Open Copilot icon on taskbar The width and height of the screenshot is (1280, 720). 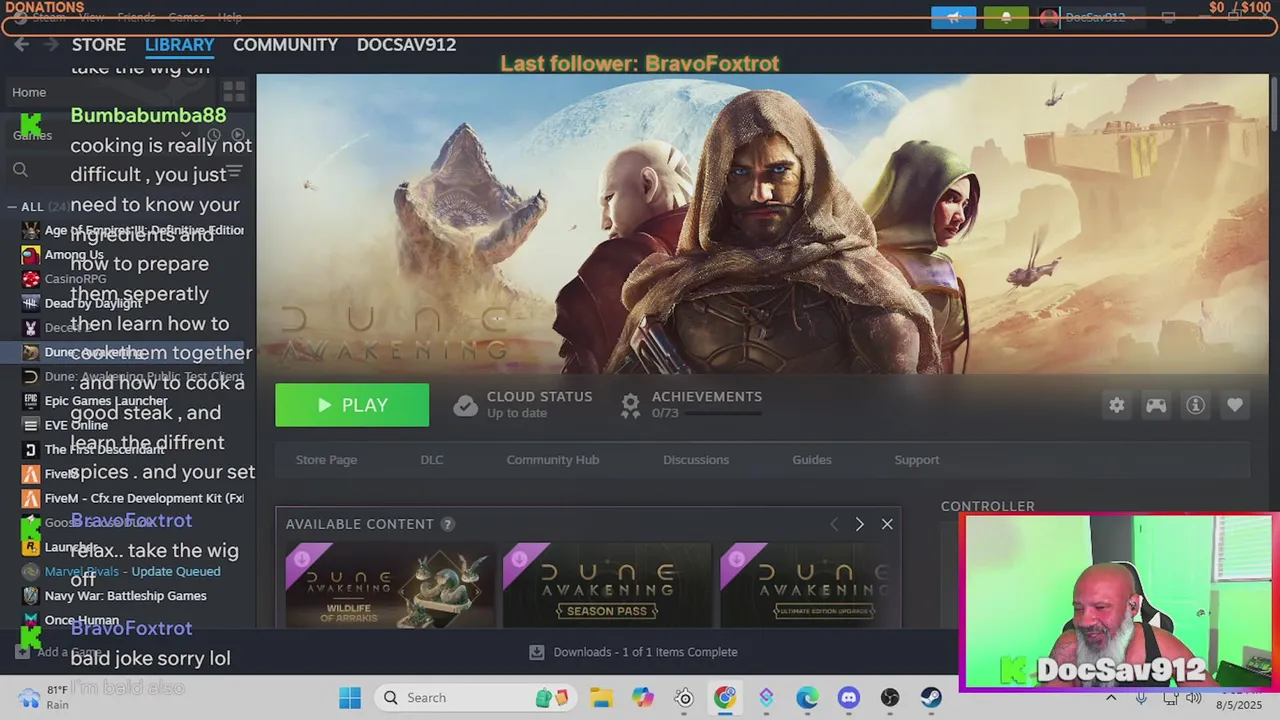(642, 698)
